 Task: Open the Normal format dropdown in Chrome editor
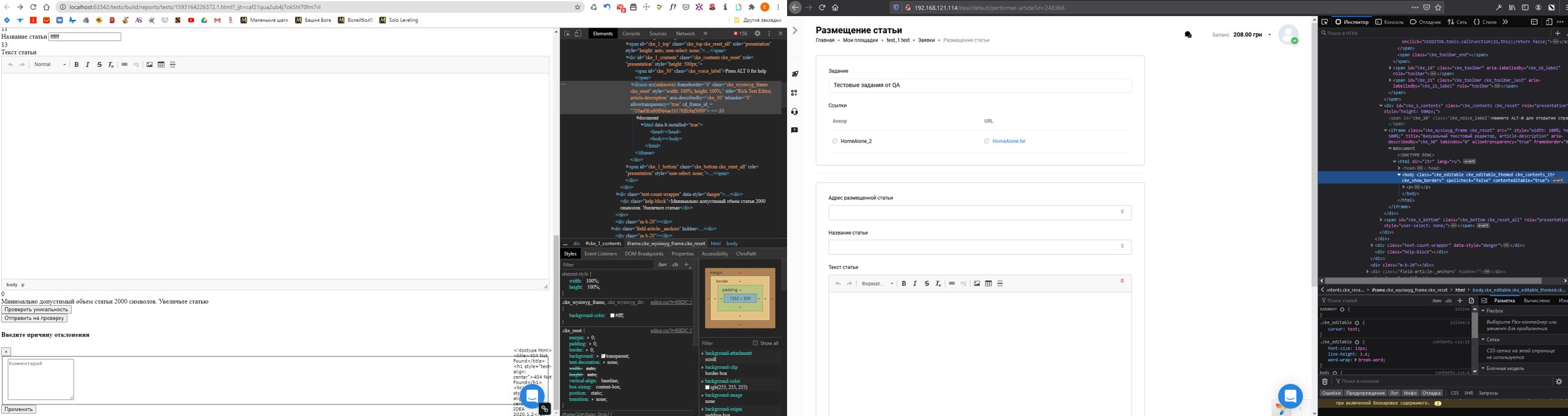[x=50, y=64]
